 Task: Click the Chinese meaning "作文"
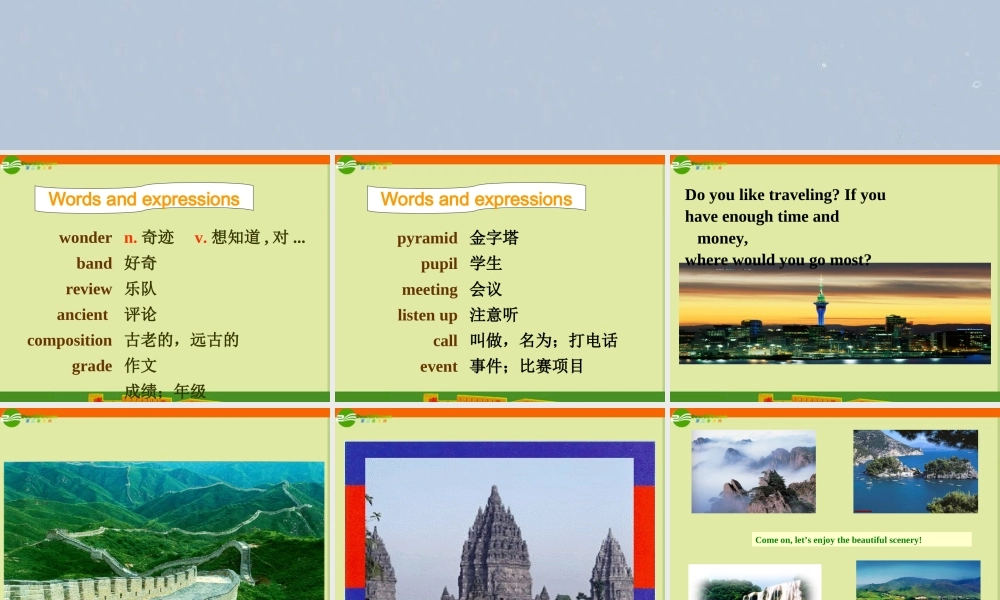click(140, 365)
